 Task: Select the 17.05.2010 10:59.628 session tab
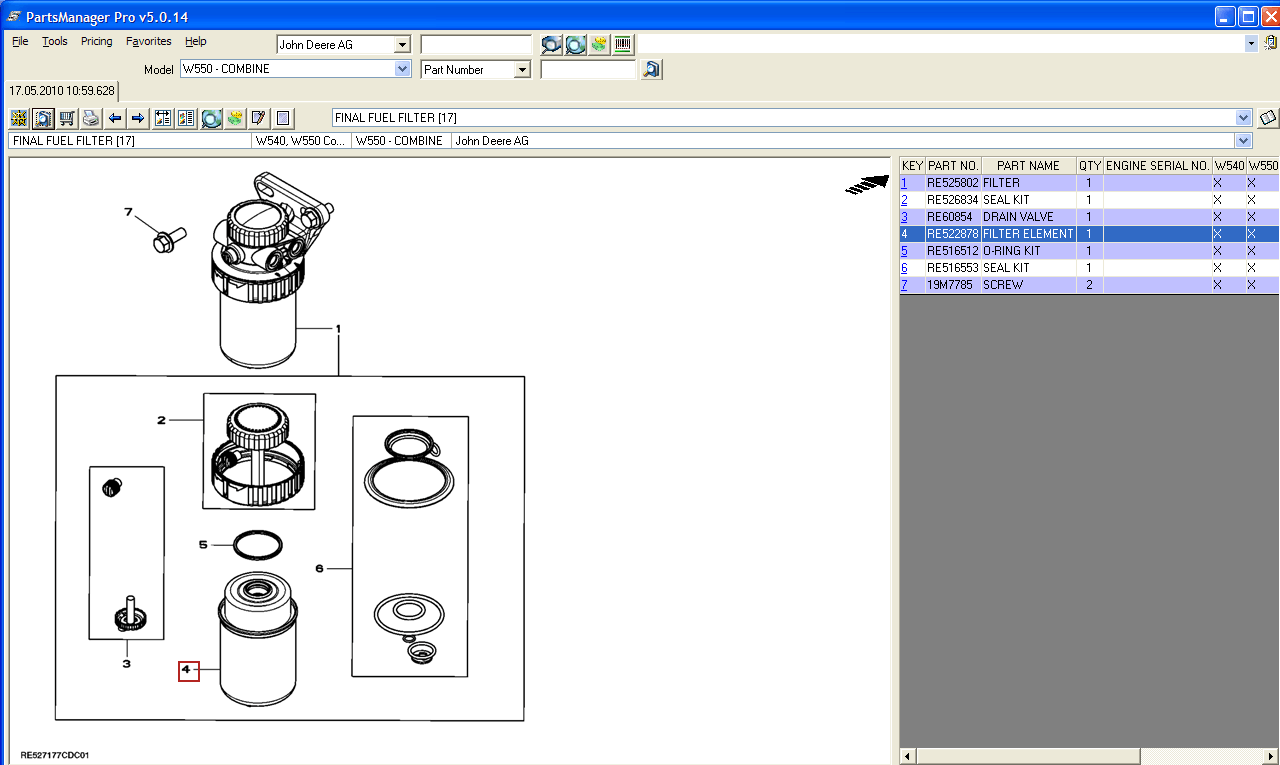pyautogui.click(x=62, y=91)
